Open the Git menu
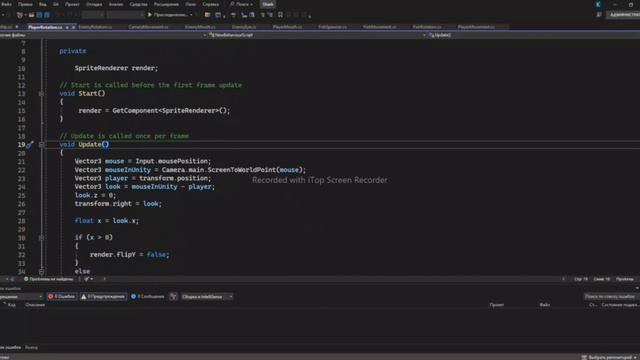 pos(56,4)
